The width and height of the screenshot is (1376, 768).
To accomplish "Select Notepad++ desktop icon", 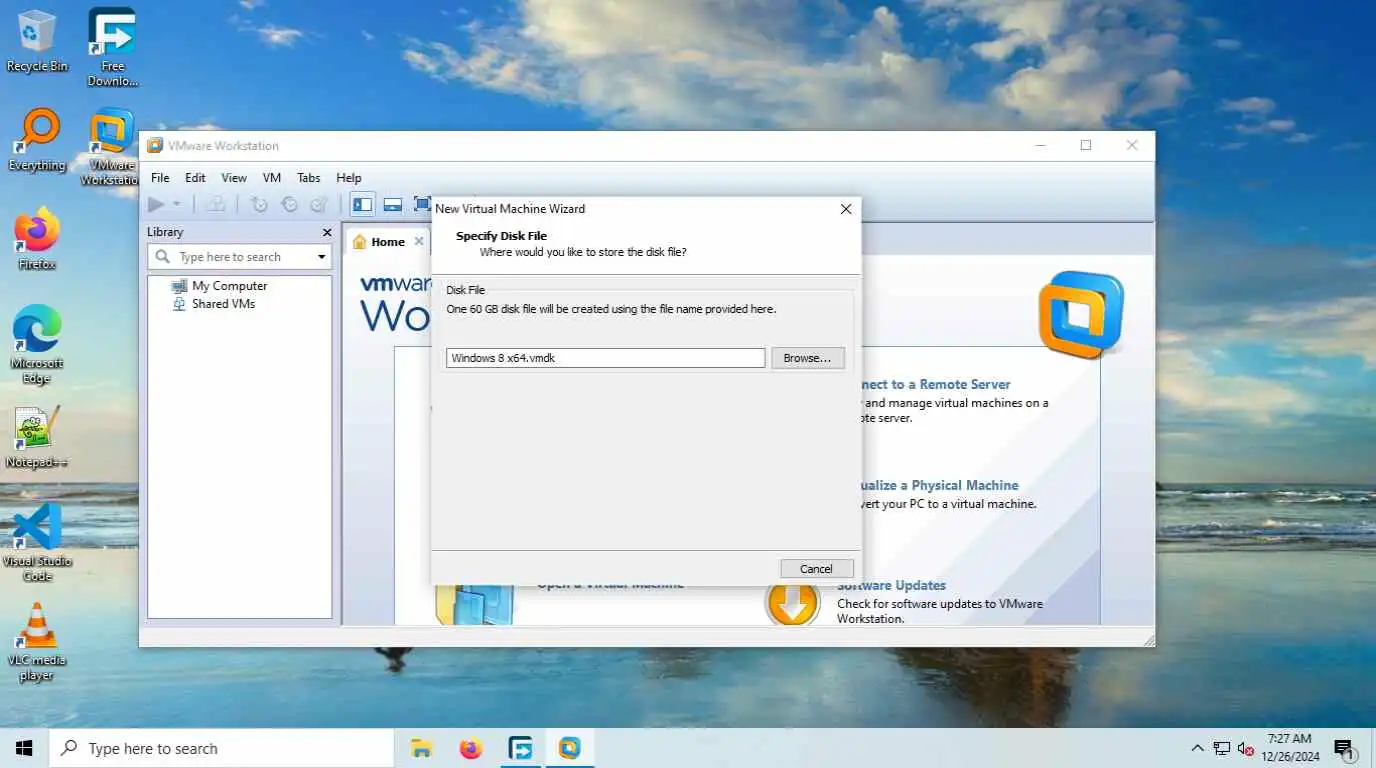I will (37, 436).
